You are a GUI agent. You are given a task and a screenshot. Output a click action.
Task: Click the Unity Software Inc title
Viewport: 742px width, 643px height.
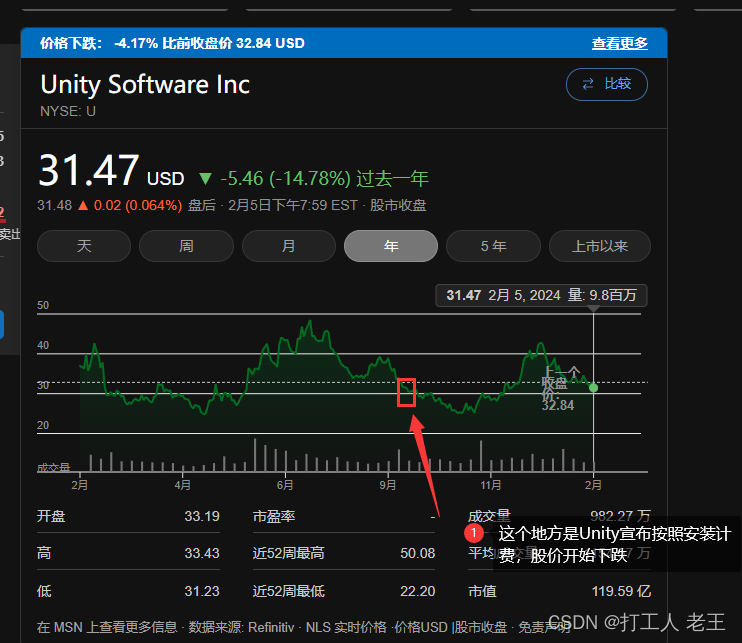(145, 85)
